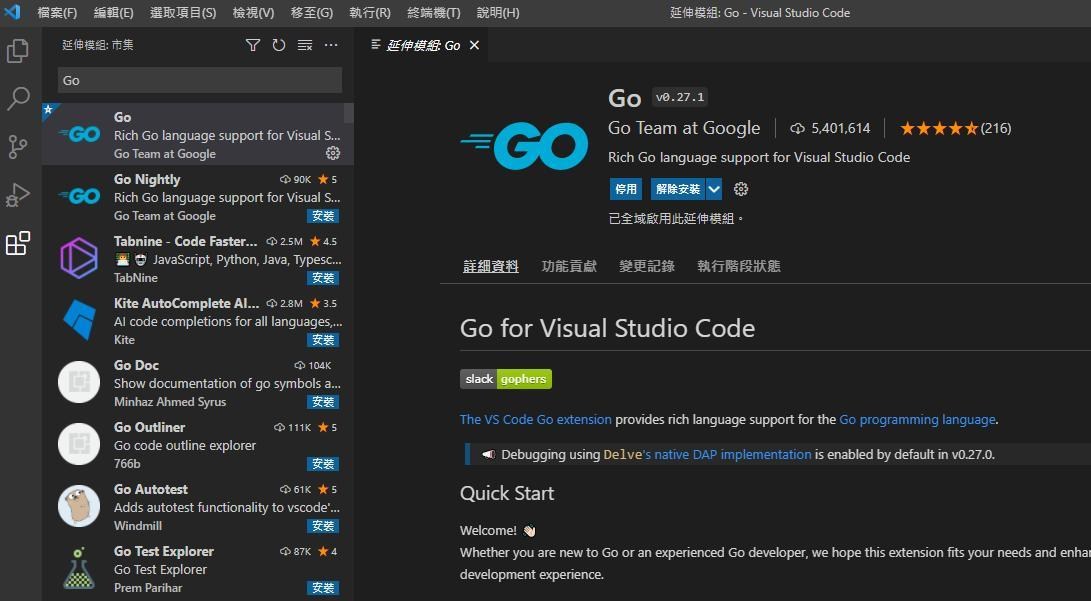
Task: Open the 編輯(E) menu
Action: pos(113,13)
